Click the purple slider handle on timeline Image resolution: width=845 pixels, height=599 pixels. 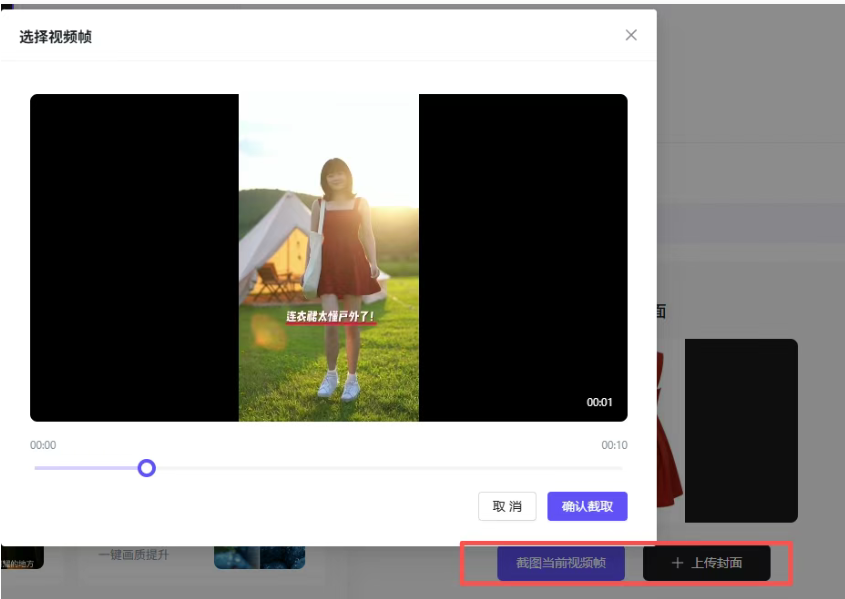[147, 468]
